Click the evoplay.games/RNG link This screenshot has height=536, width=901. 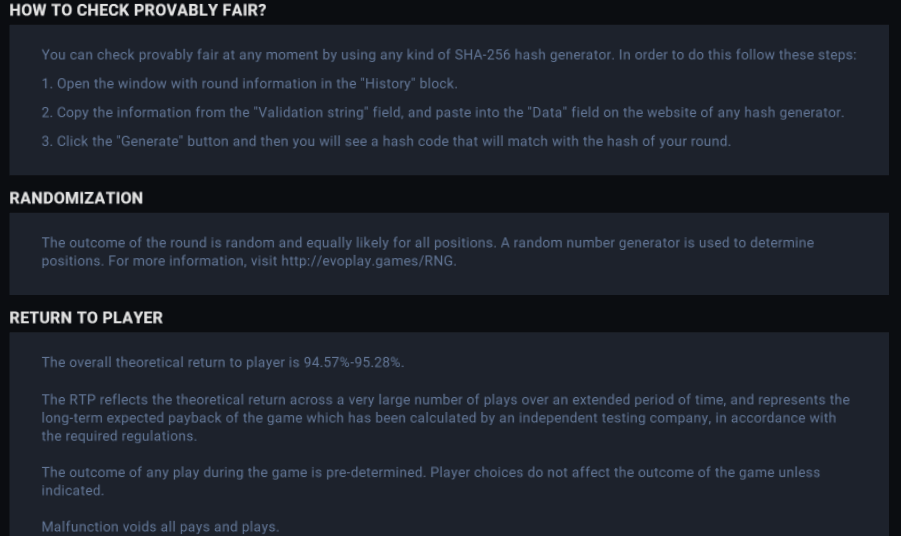[368, 261]
